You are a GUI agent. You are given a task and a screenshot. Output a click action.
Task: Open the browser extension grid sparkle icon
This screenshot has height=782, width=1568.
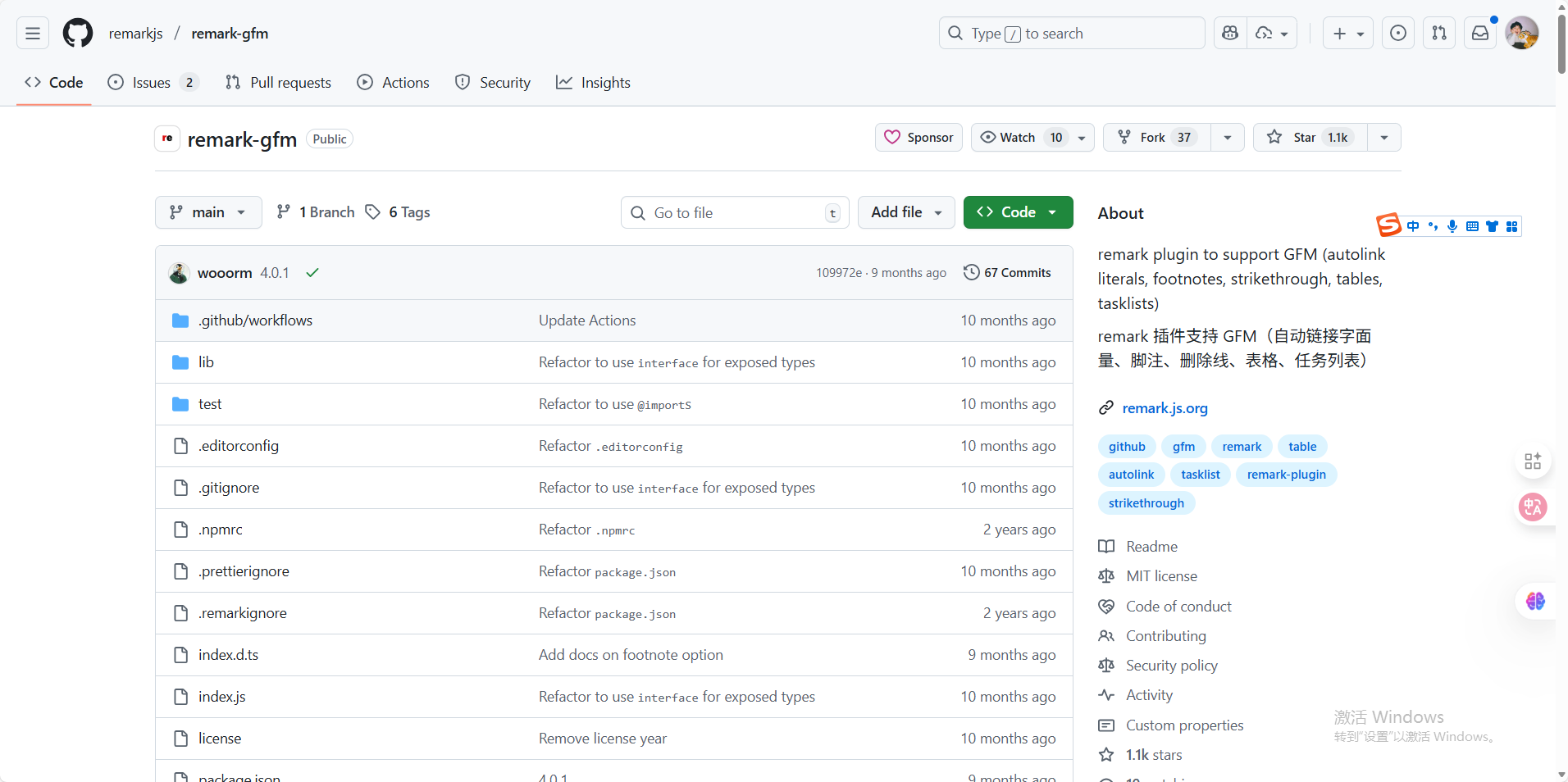pos(1533,461)
